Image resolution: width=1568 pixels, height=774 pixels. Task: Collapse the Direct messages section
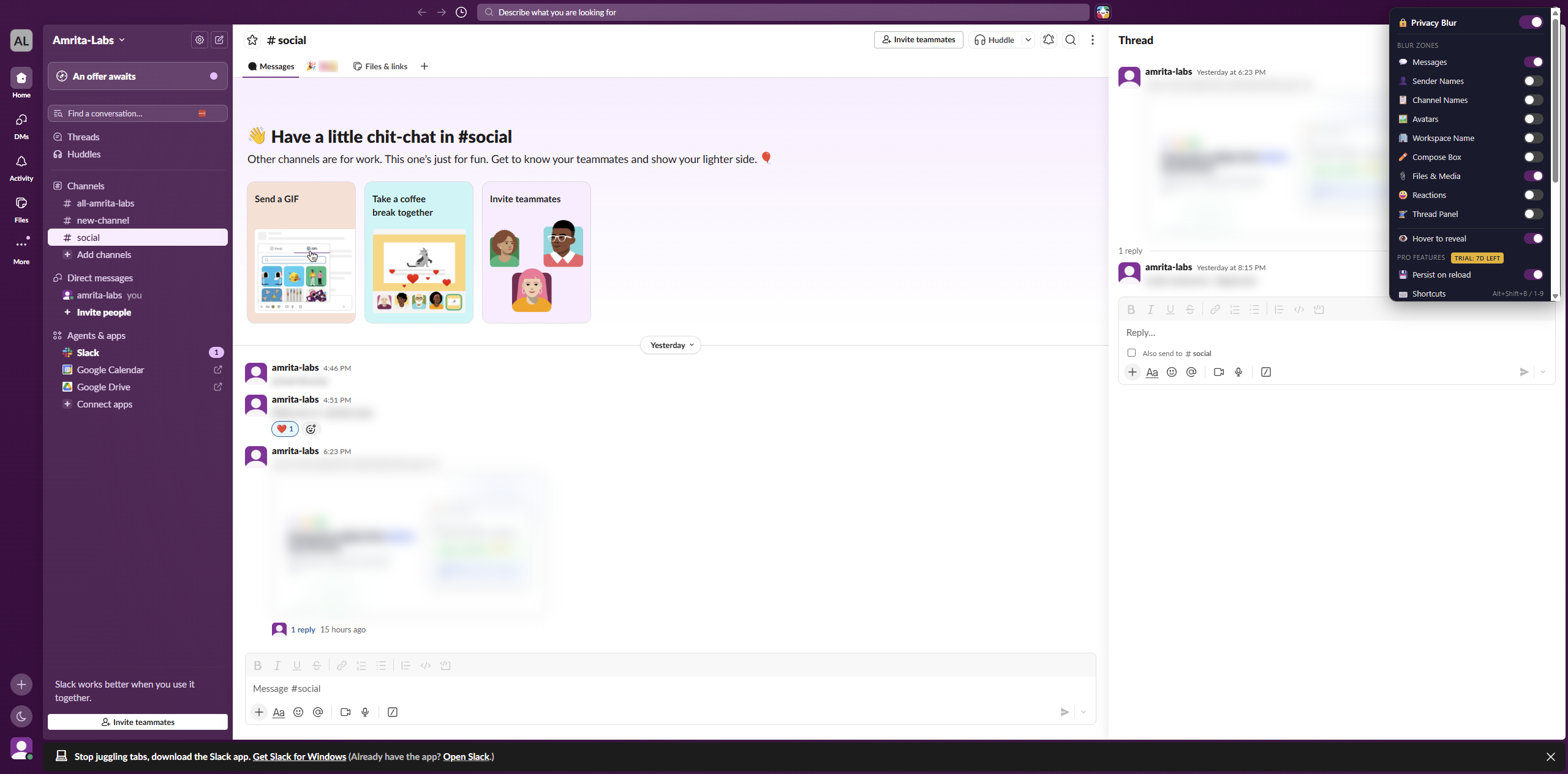click(93, 278)
